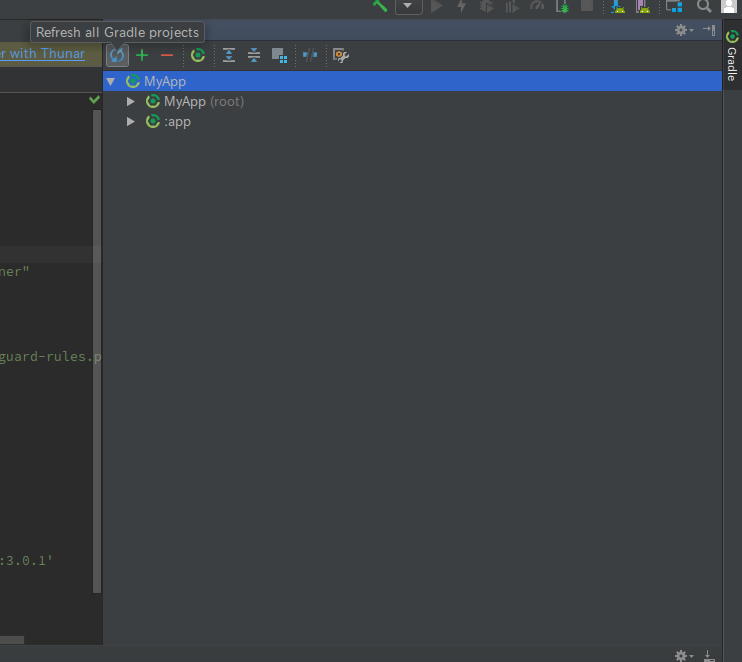Toggle the task grouping icon
The width and height of the screenshot is (742, 662).
point(279,55)
